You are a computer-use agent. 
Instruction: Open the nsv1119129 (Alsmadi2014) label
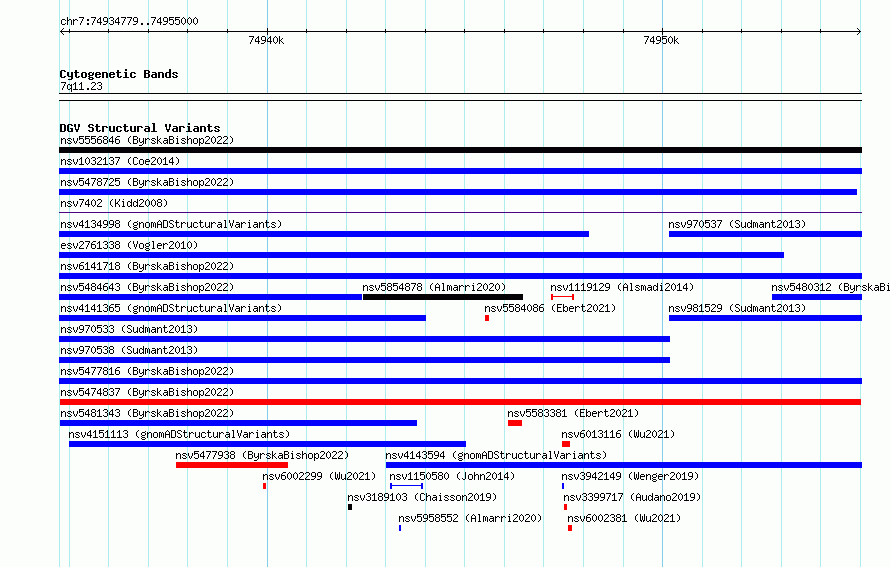coord(622,287)
